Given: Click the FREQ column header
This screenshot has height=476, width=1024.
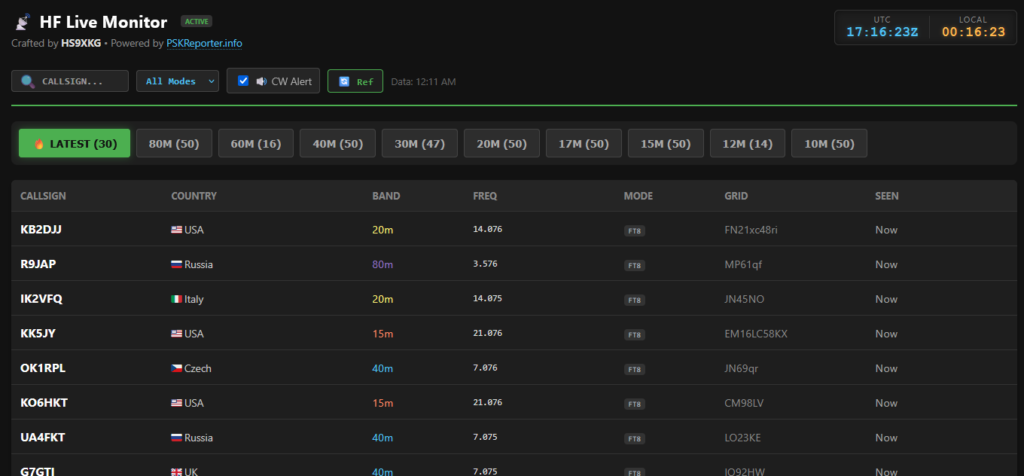Looking at the screenshot, I should [x=485, y=196].
